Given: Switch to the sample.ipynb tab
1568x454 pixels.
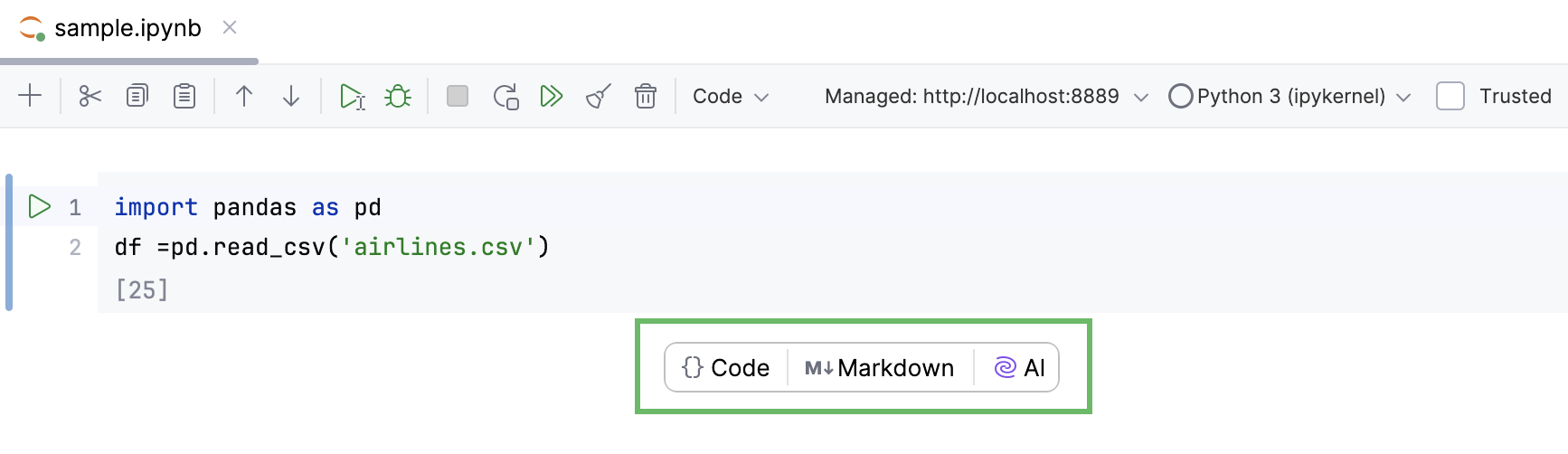Looking at the screenshot, I should coord(128,28).
